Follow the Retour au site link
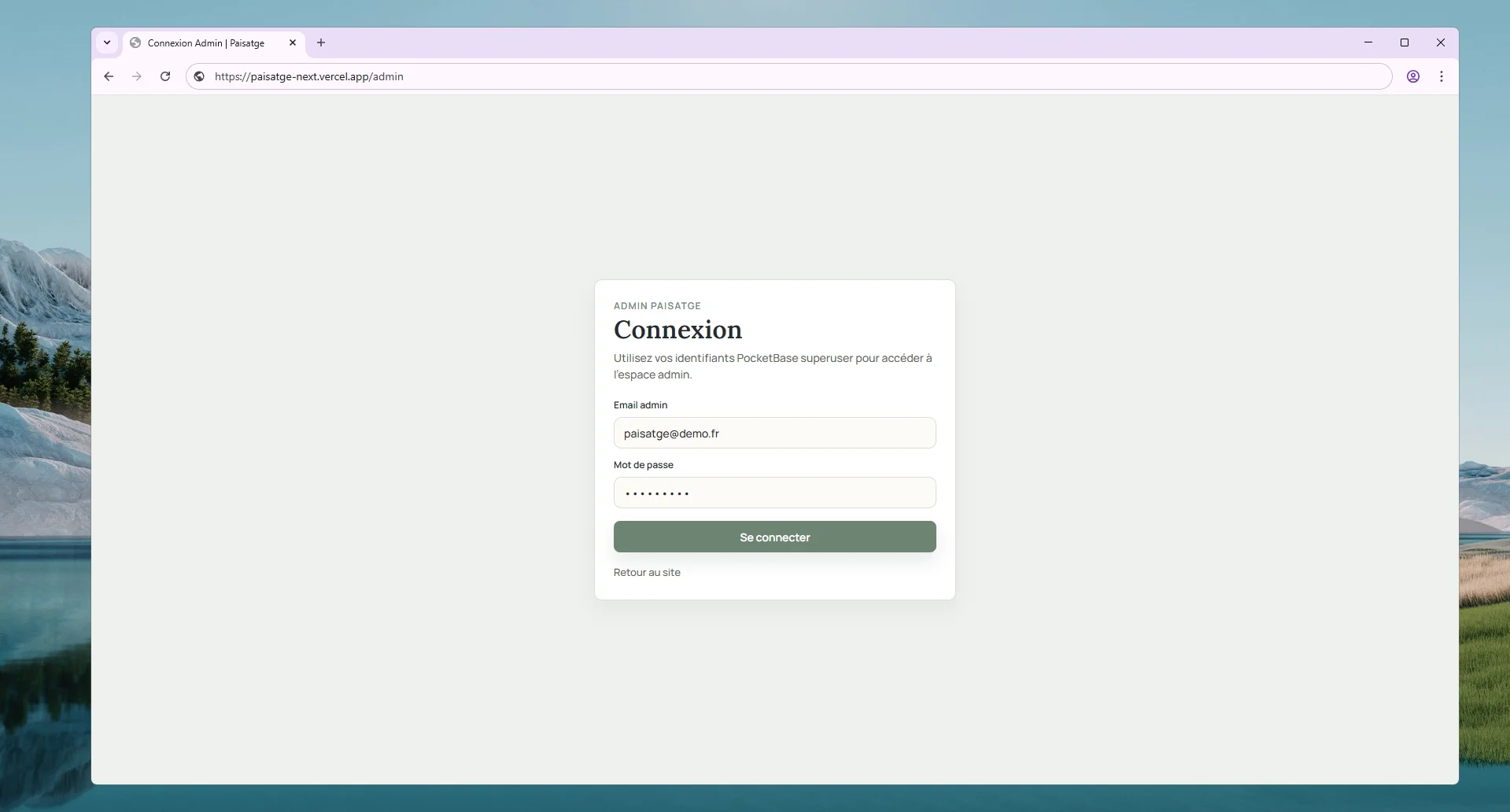1510x812 pixels. [x=647, y=572]
